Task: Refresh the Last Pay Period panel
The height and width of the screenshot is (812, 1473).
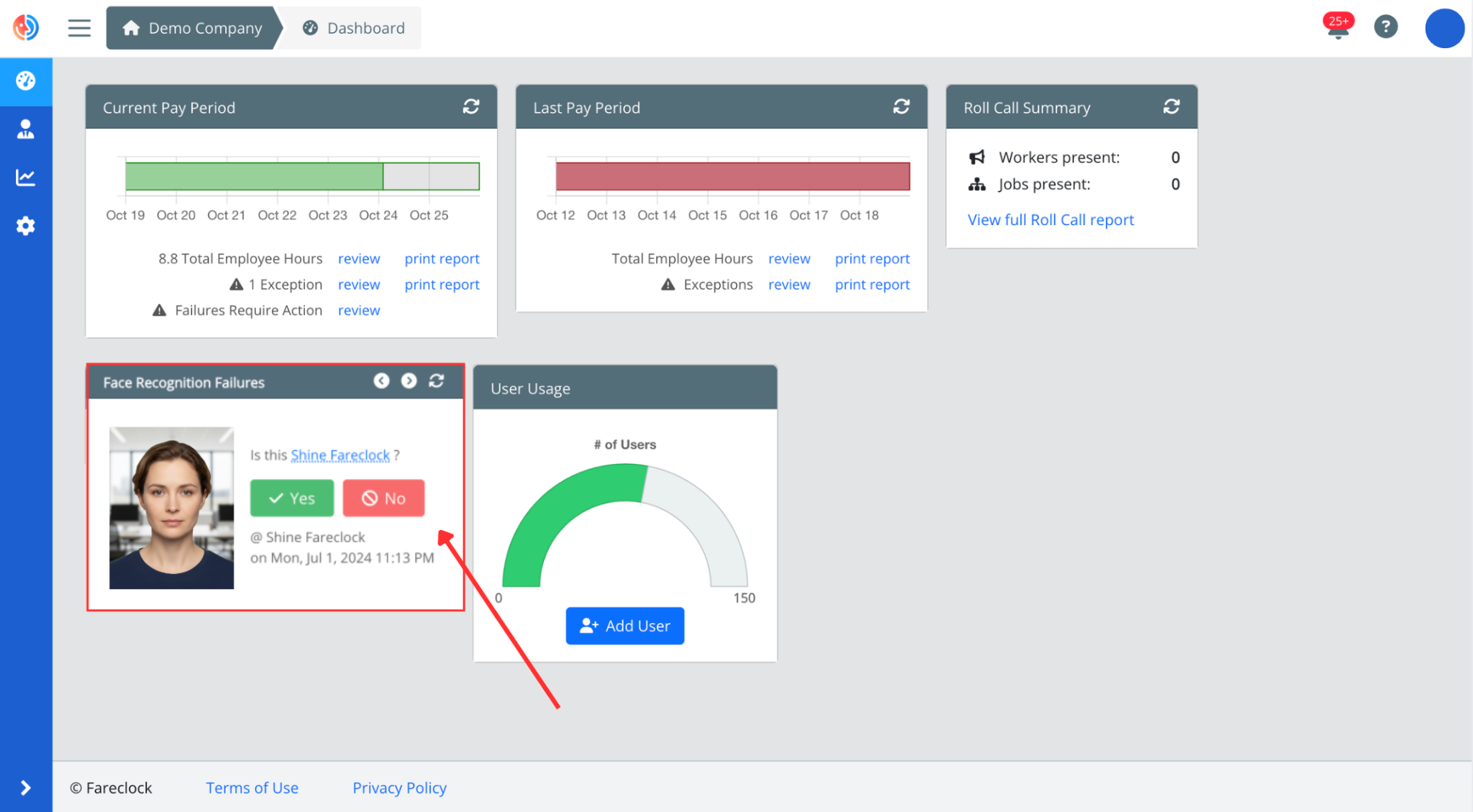Action: pyautogui.click(x=902, y=106)
